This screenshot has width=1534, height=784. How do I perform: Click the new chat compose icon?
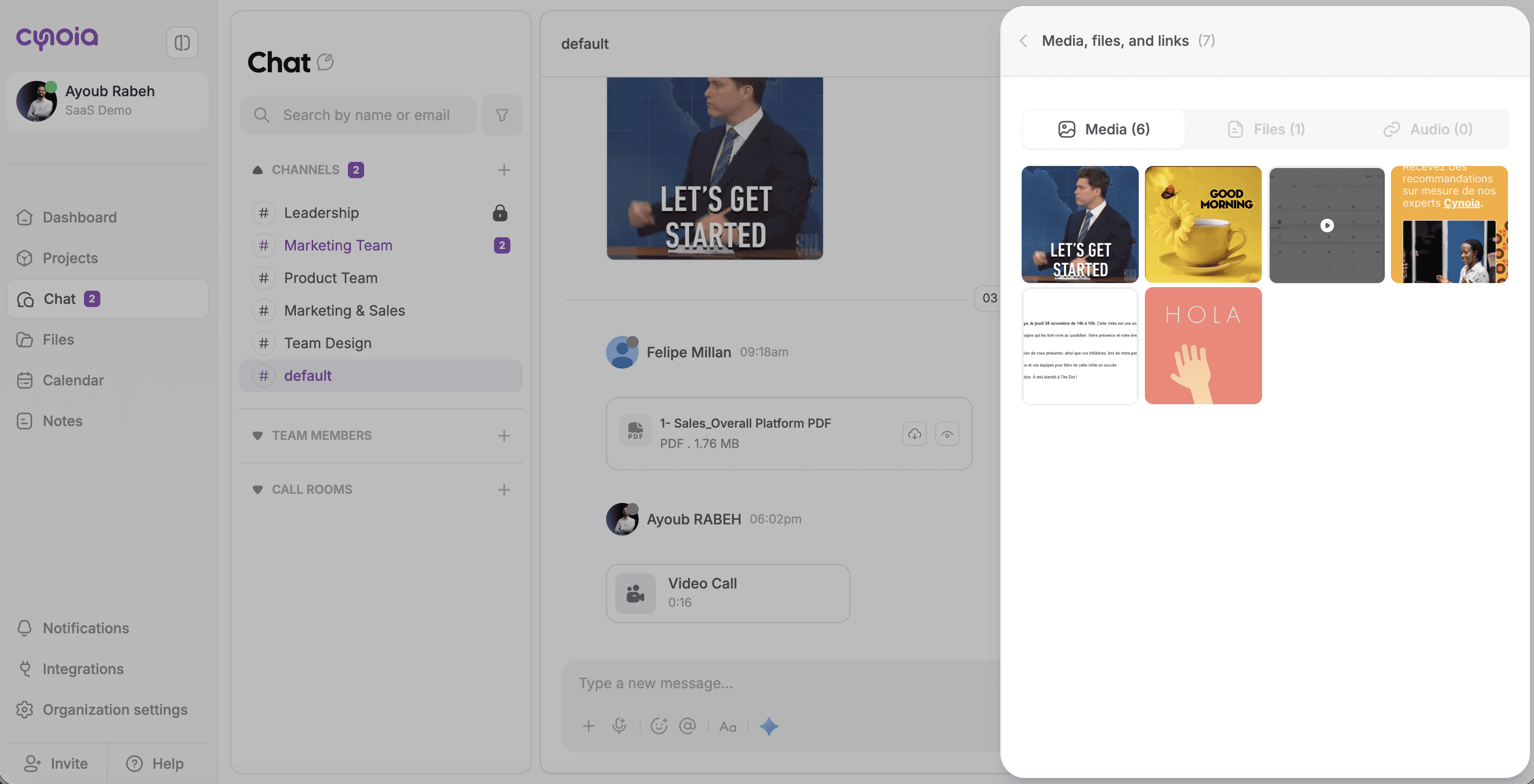325,62
